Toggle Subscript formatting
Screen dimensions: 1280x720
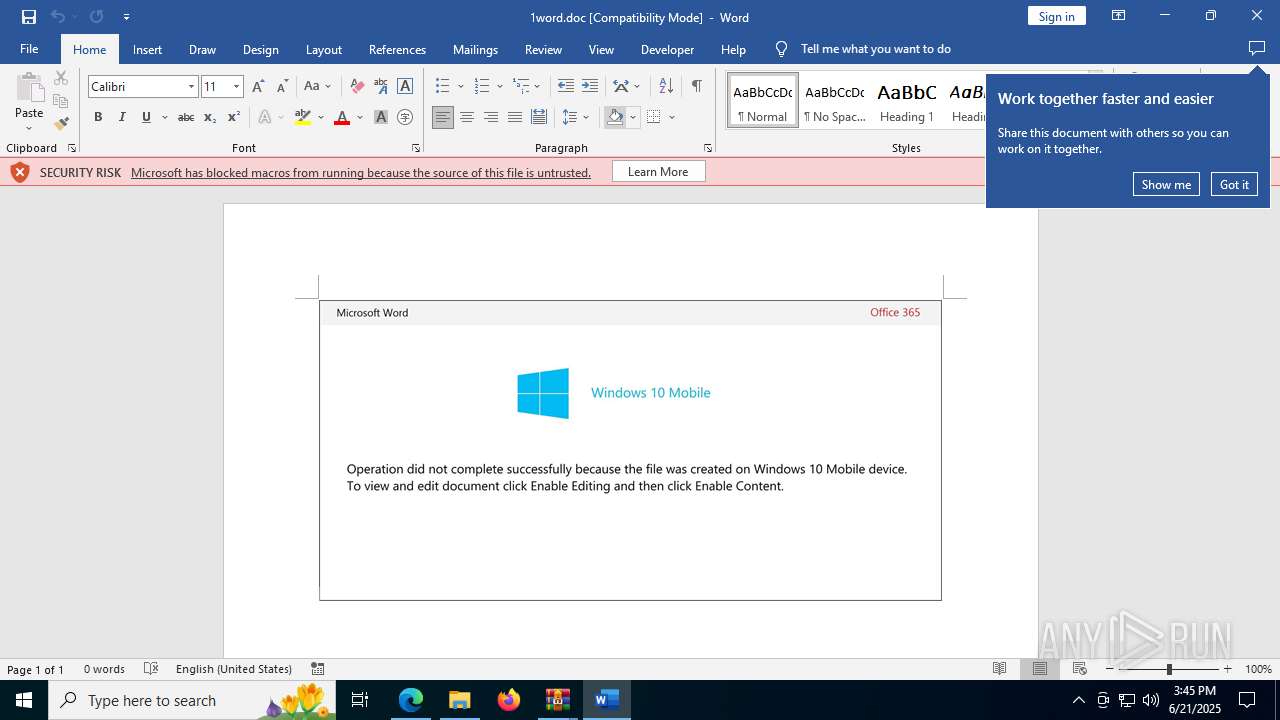pos(209,117)
